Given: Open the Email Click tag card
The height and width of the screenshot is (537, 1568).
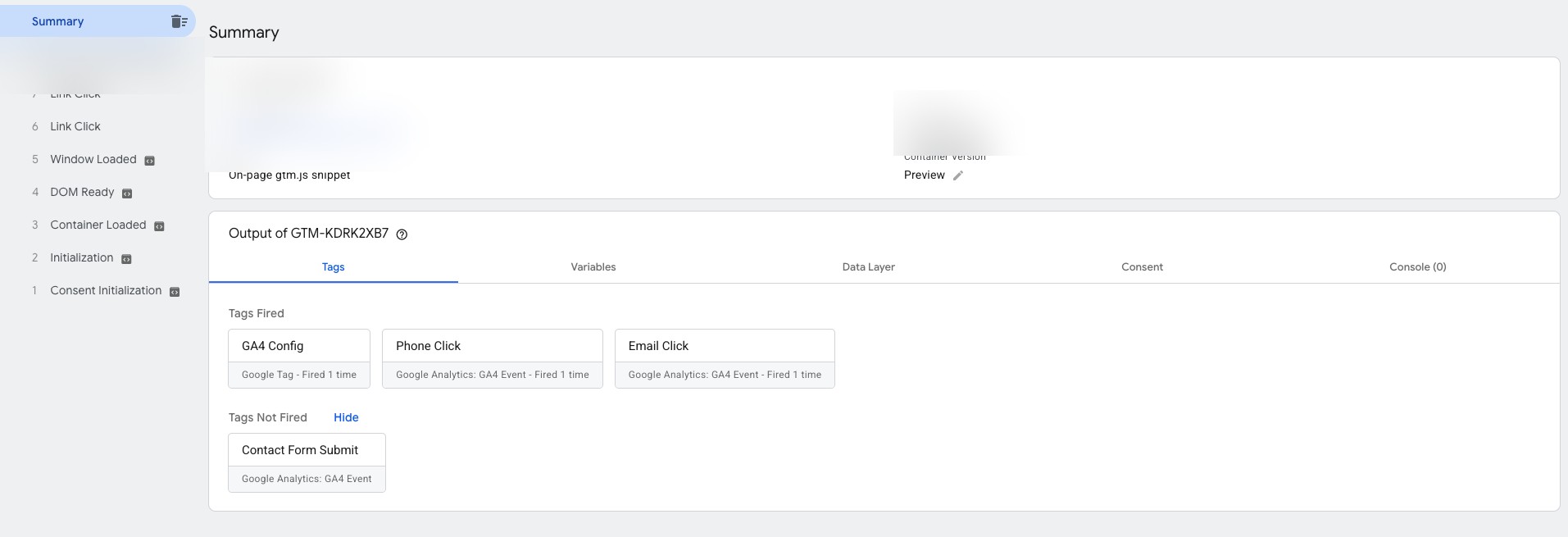Looking at the screenshot, I should (725, 358).
